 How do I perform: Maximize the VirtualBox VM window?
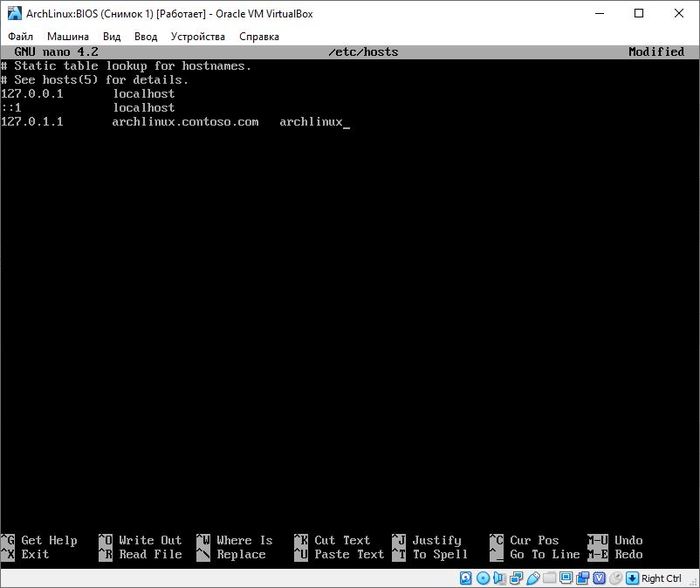pos(639,13)
